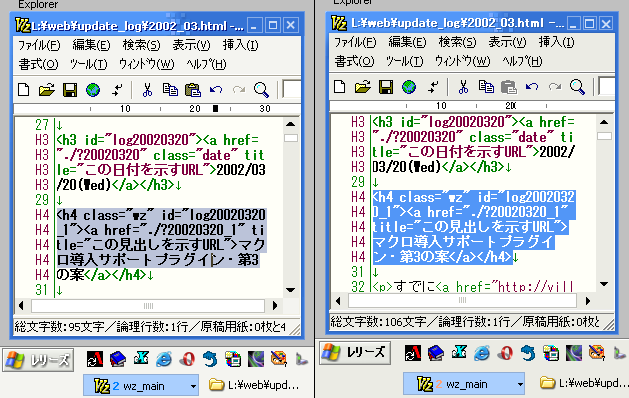The width and height of the screenshot is (629, 398).
Task: Save using the floppy icon in right window
Action: (386, 87)
